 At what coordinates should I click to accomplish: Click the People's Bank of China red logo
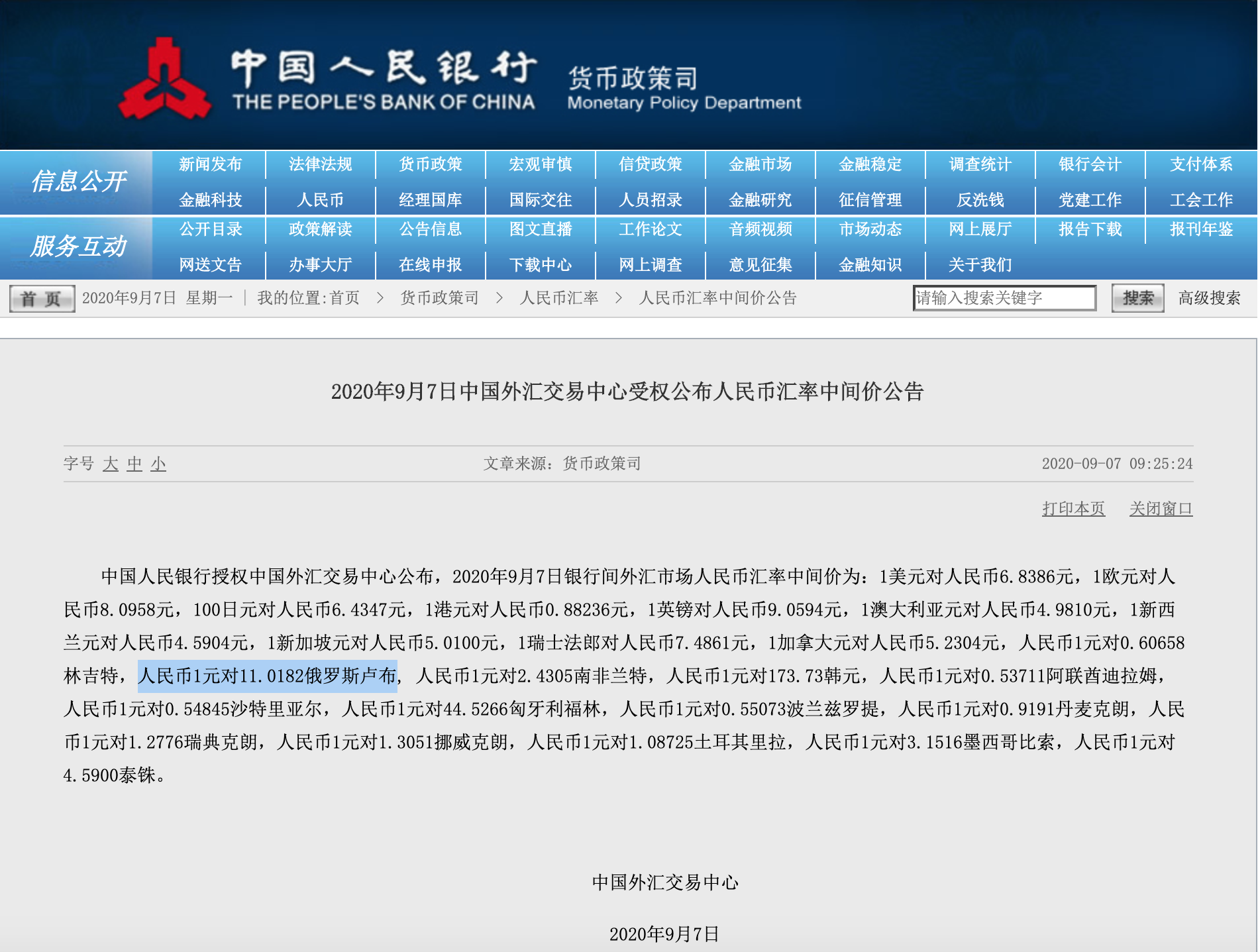point(164,79)
